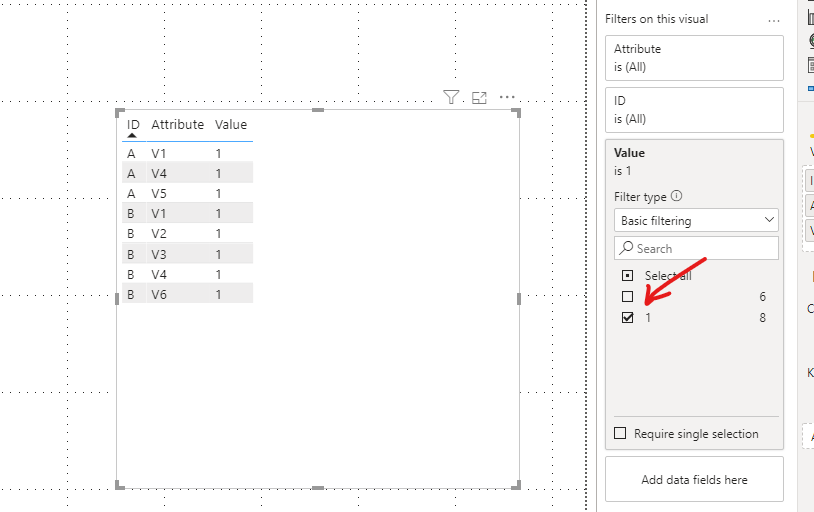Click the Attribute column header
The width and height of the screenshot is (814, 512).
178,125
